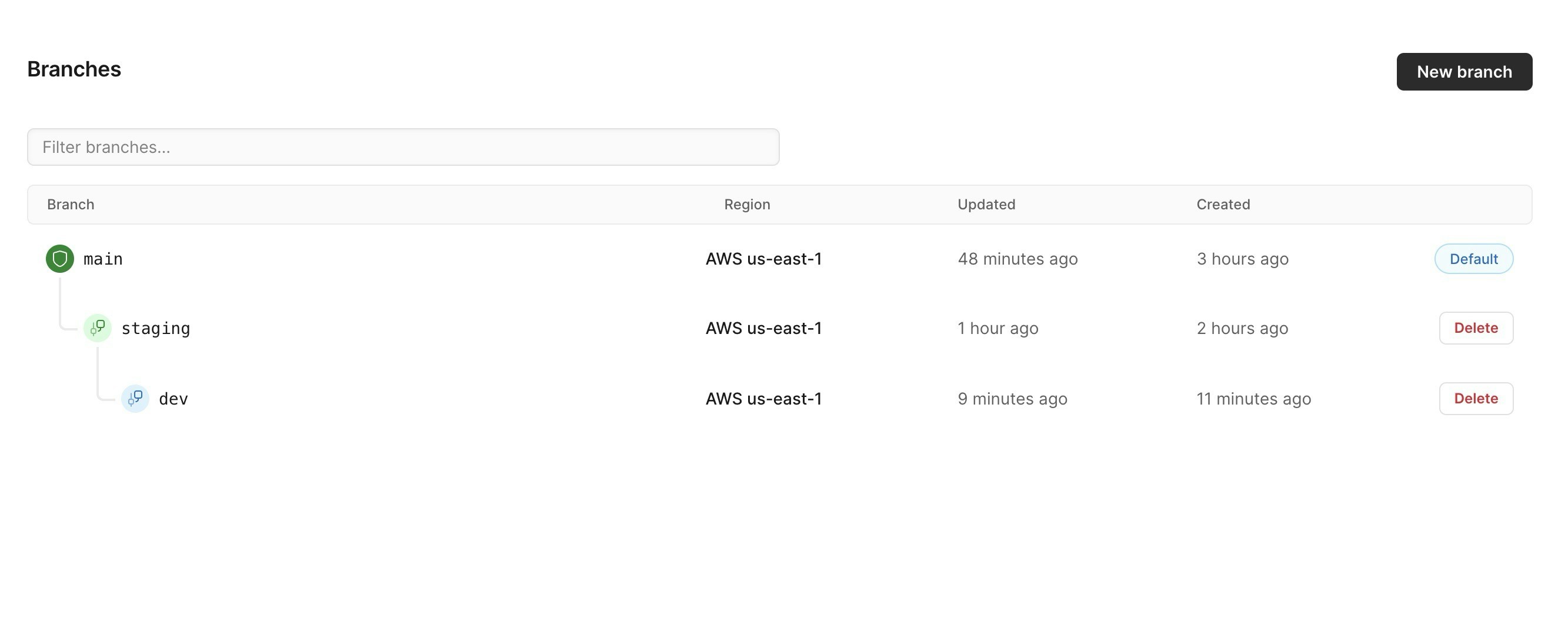Click the green shield icon beside main
This screenshot has height=628, width=1568.
click(x=59, y=258)
